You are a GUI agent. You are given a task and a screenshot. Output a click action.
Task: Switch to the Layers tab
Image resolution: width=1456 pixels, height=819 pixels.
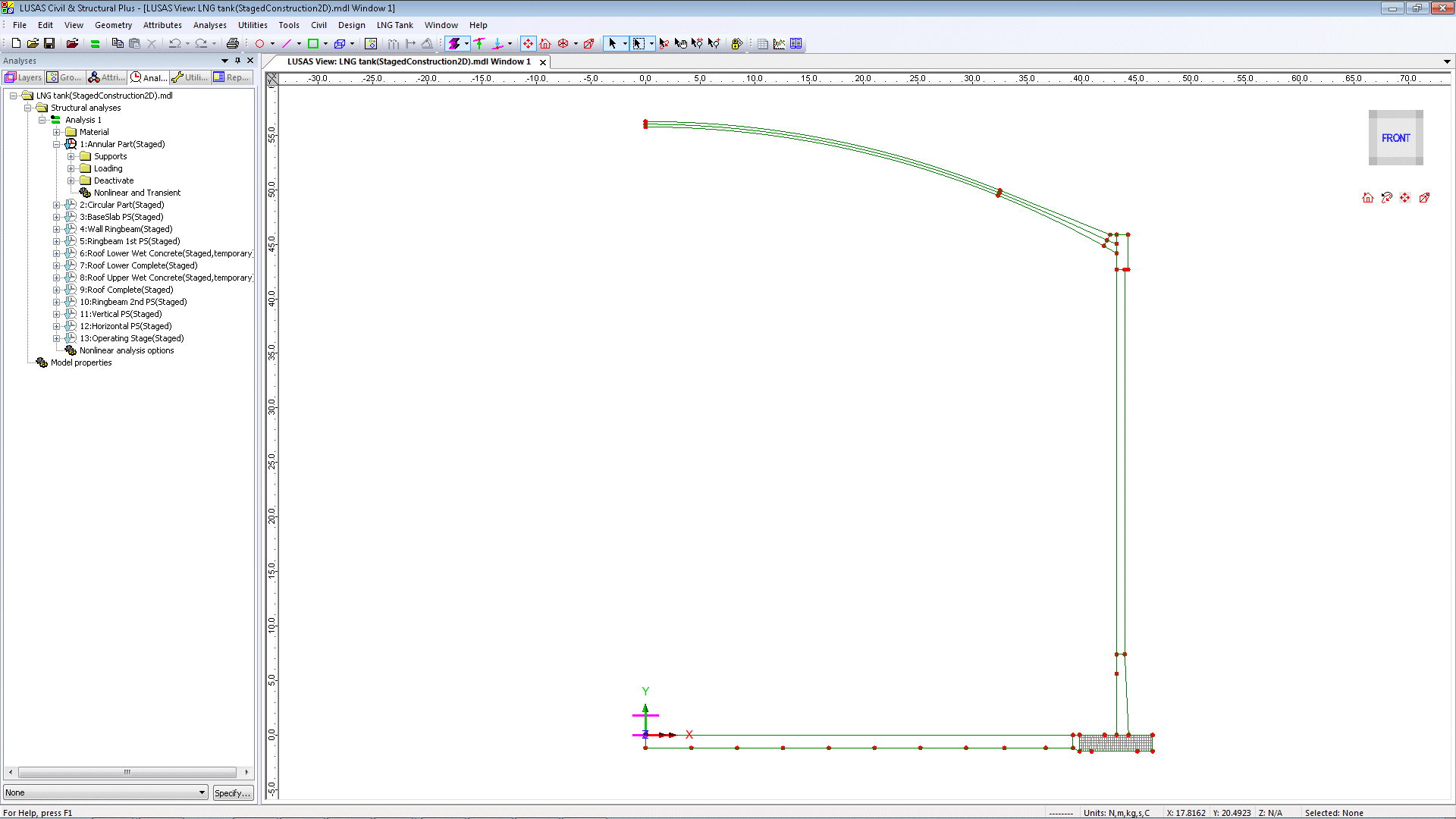[24, 77]
